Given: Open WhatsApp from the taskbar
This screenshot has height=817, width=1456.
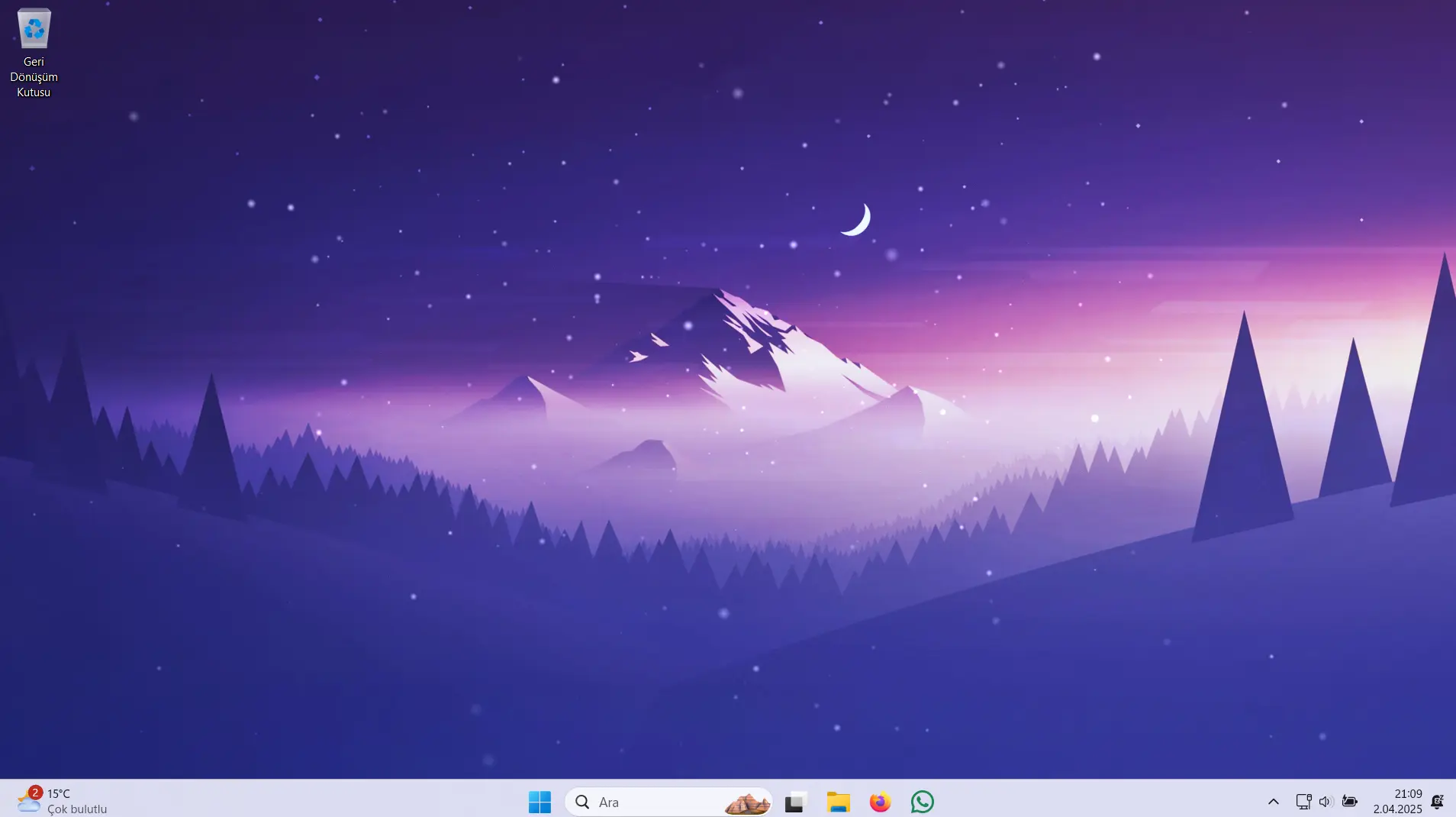Looking at the screenshot, I should 922,802.
